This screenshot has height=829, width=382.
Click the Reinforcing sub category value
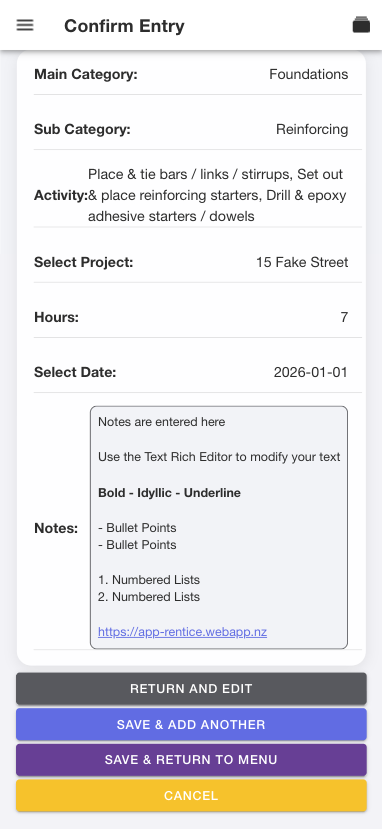point(312,130)
